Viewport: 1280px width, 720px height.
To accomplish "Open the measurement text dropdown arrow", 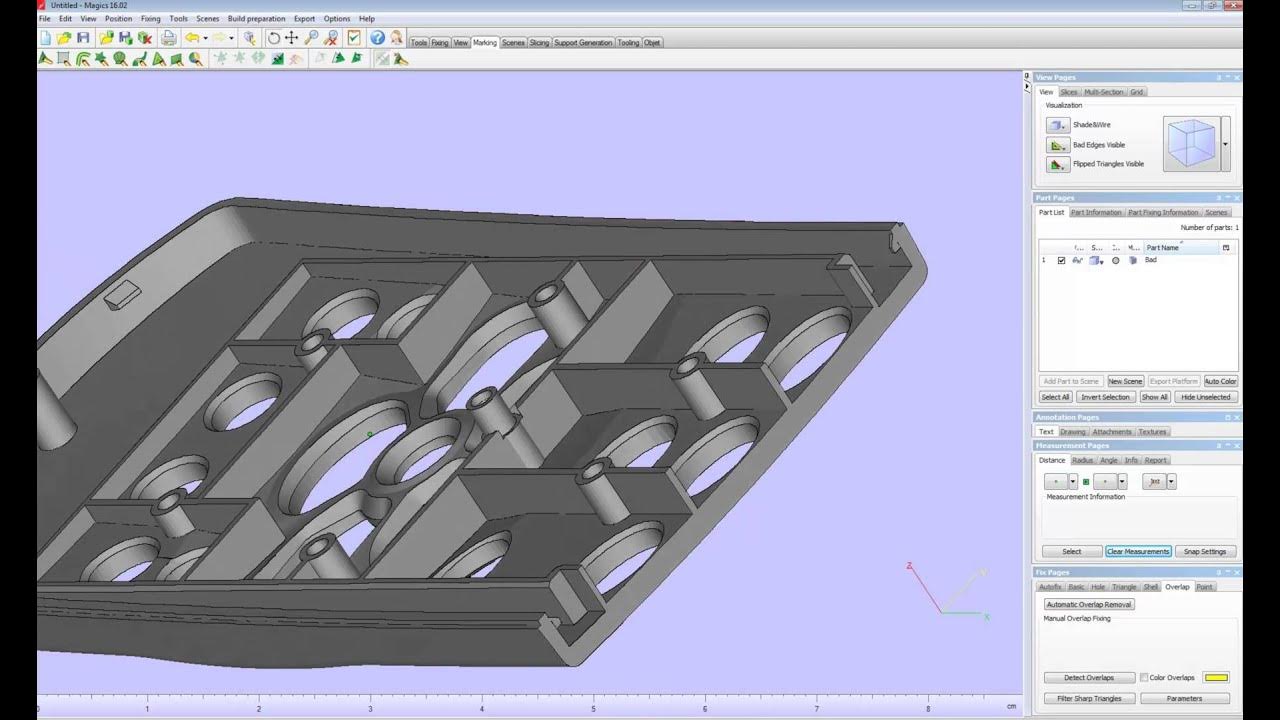I will [x=1171, y=481].
